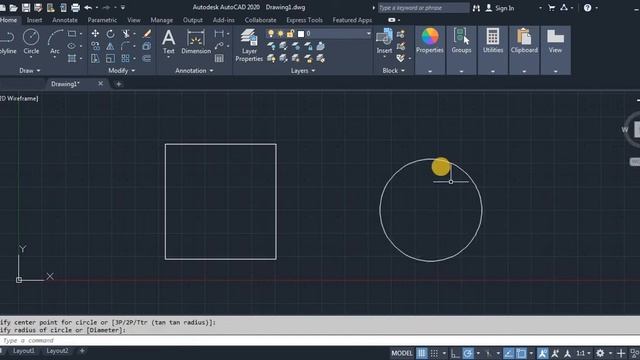The width and height of the screenshot is (640, 360).
Task: Toggle layer on/off lightbulb in layer dropdown
Action: click(271, 33)
